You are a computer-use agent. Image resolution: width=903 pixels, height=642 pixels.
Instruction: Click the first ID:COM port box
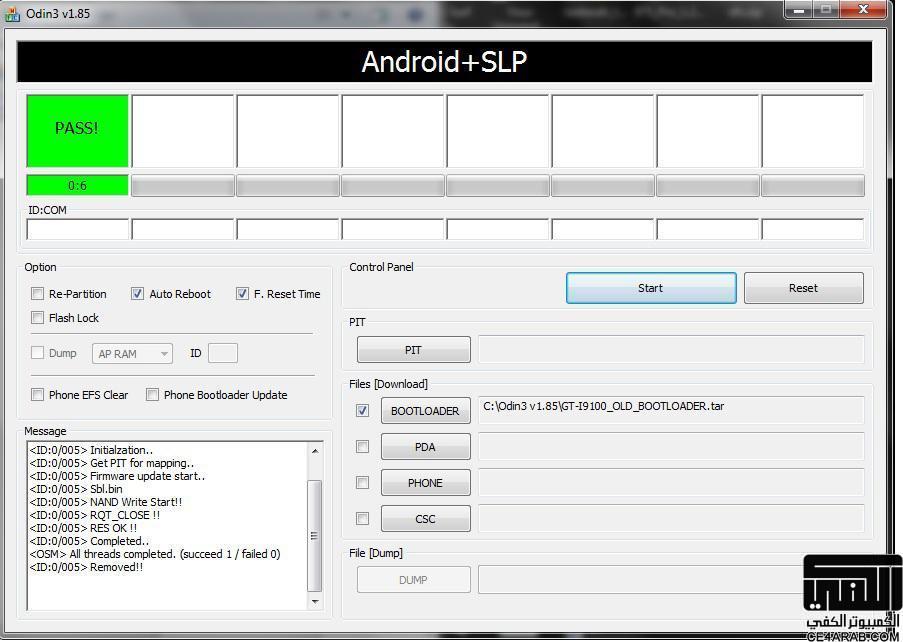point(78,229)
